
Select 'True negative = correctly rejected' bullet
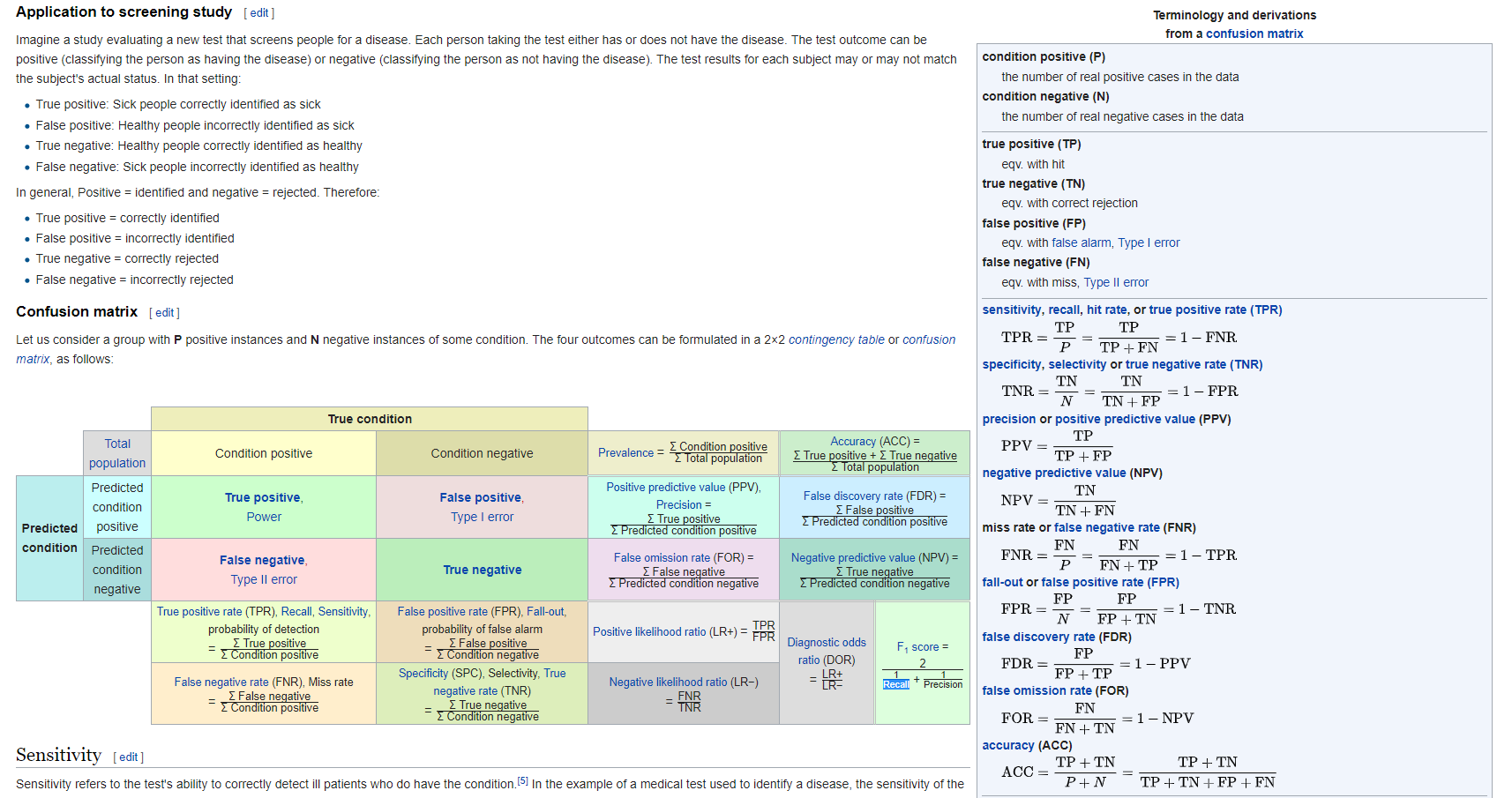tap(127, 258)
